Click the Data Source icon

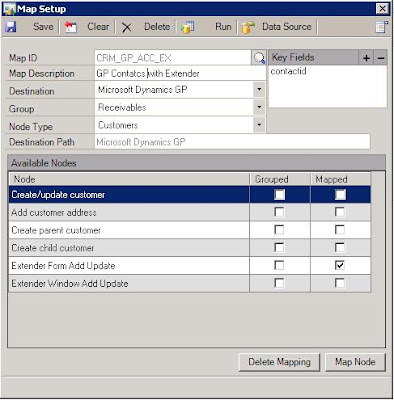248,27
